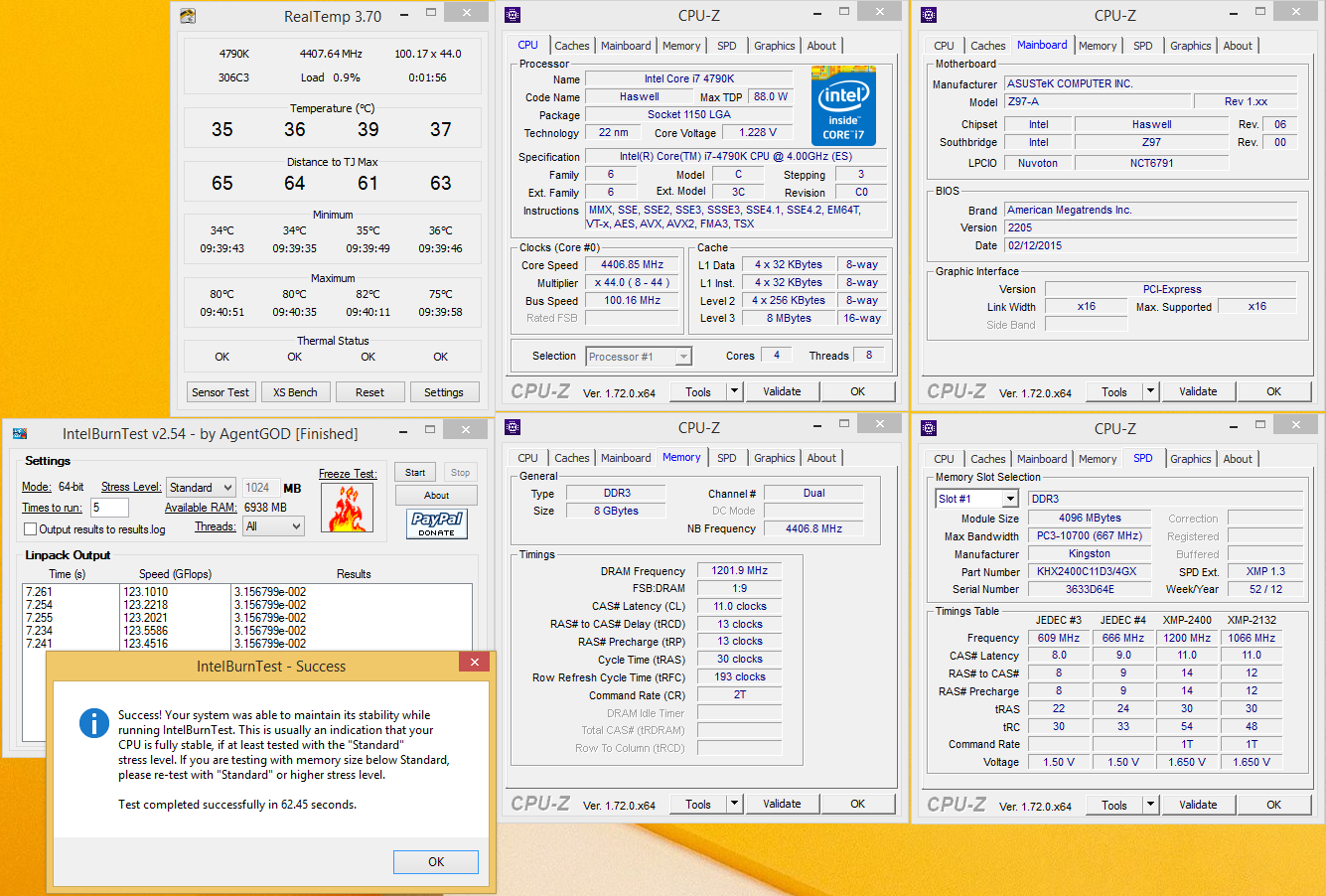Image resolution: width=1326 pixels, height=896 pixels.
Task: Open RealTemp Settings button
Action: pyautogui.click(x=444, y=392)
